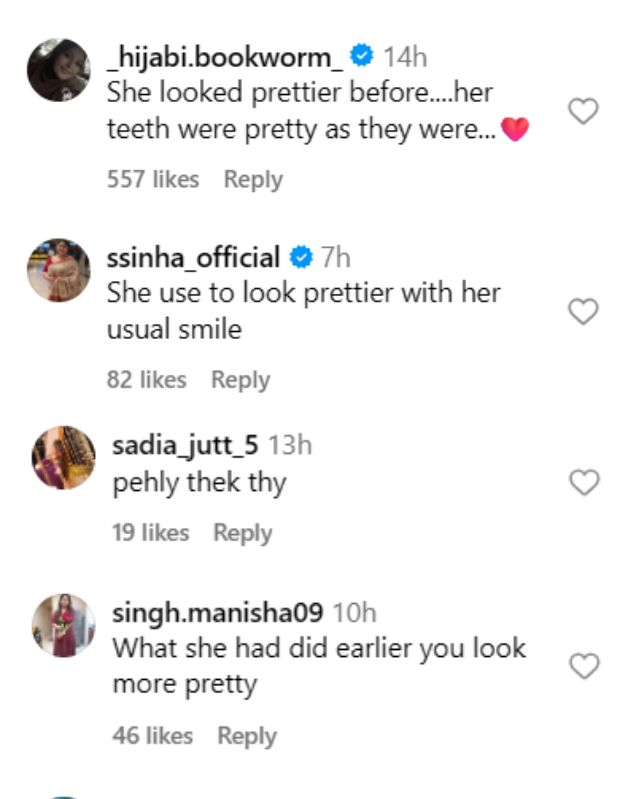The image size is (620, 799).
Task: Visit the ssinha_official username link
Action: click(x=193, y=258)
